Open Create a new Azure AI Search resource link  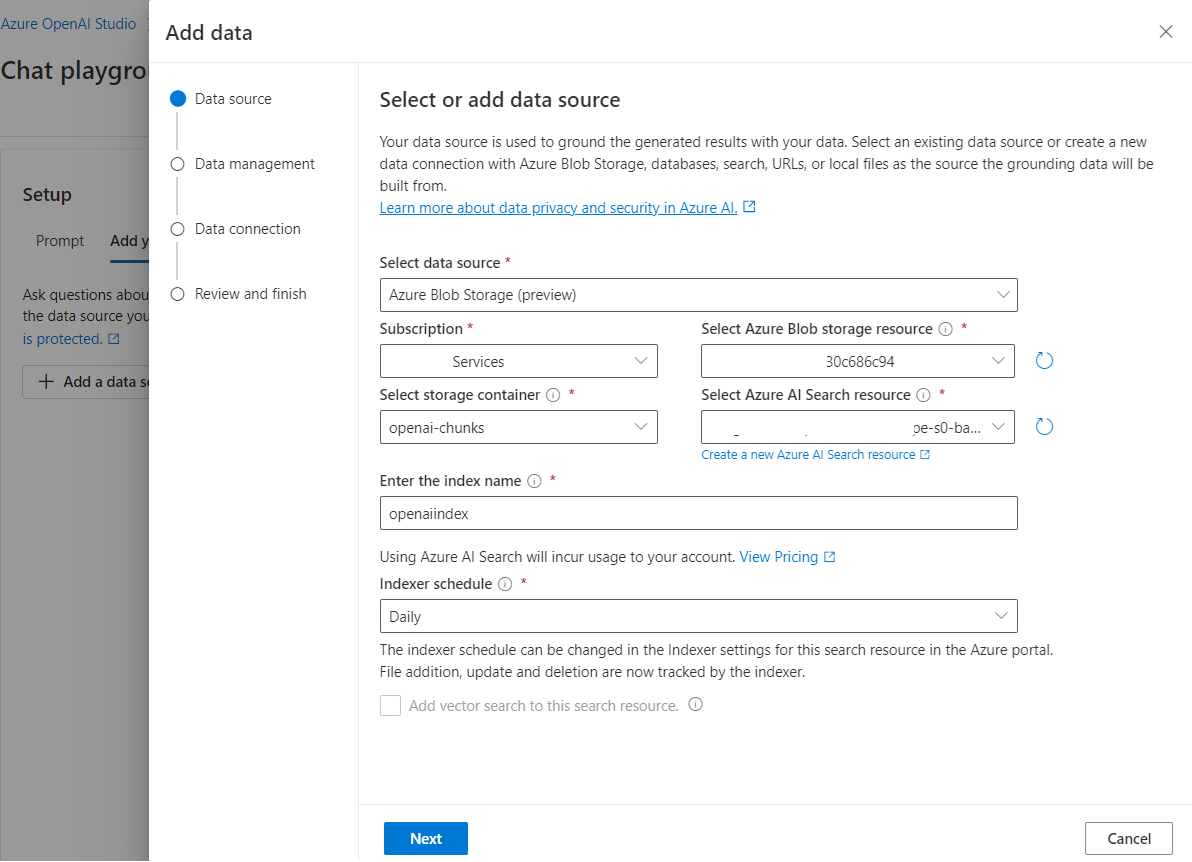(x=808, y=455)
